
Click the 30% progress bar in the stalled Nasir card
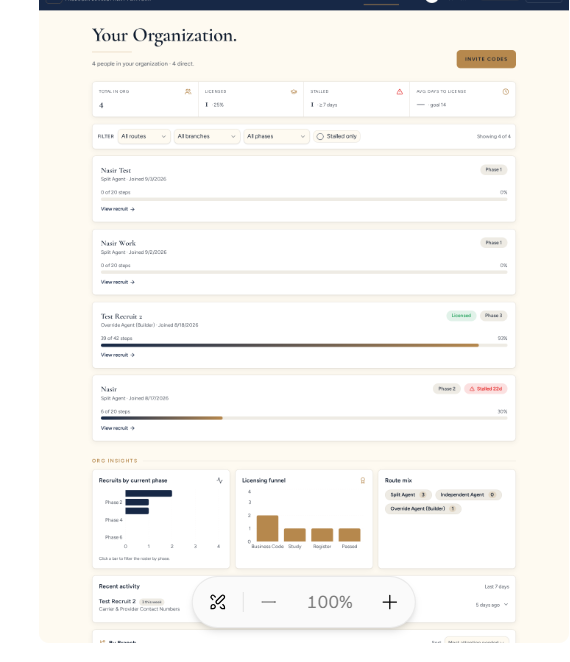pyautogui.click(x=304, y=418)
